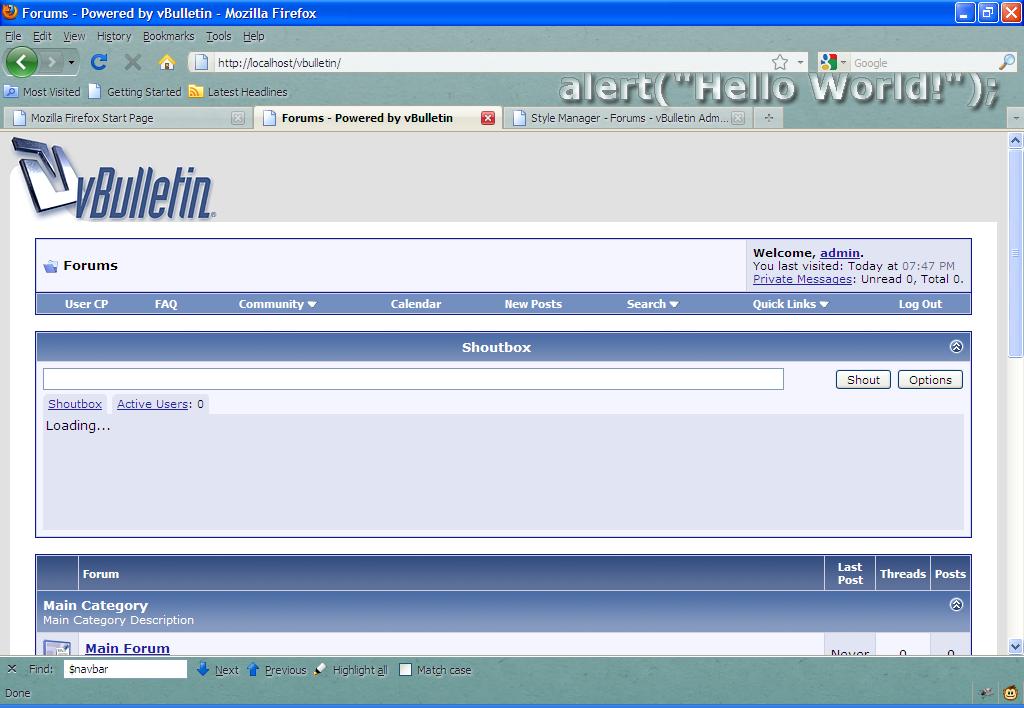Close the Mozilla Firefox Start Page tab

tap(238, 118)
